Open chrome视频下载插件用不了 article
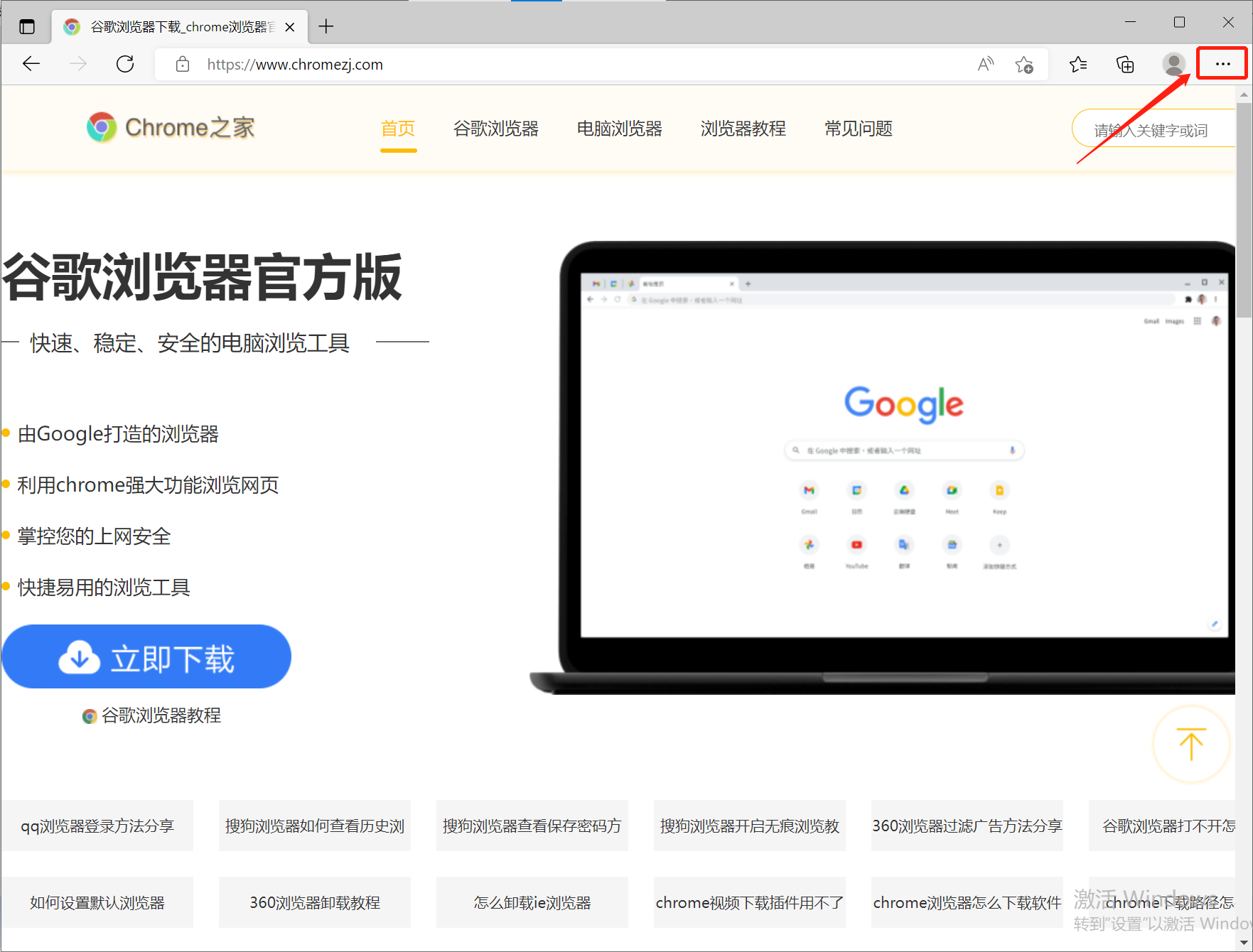 750,902
